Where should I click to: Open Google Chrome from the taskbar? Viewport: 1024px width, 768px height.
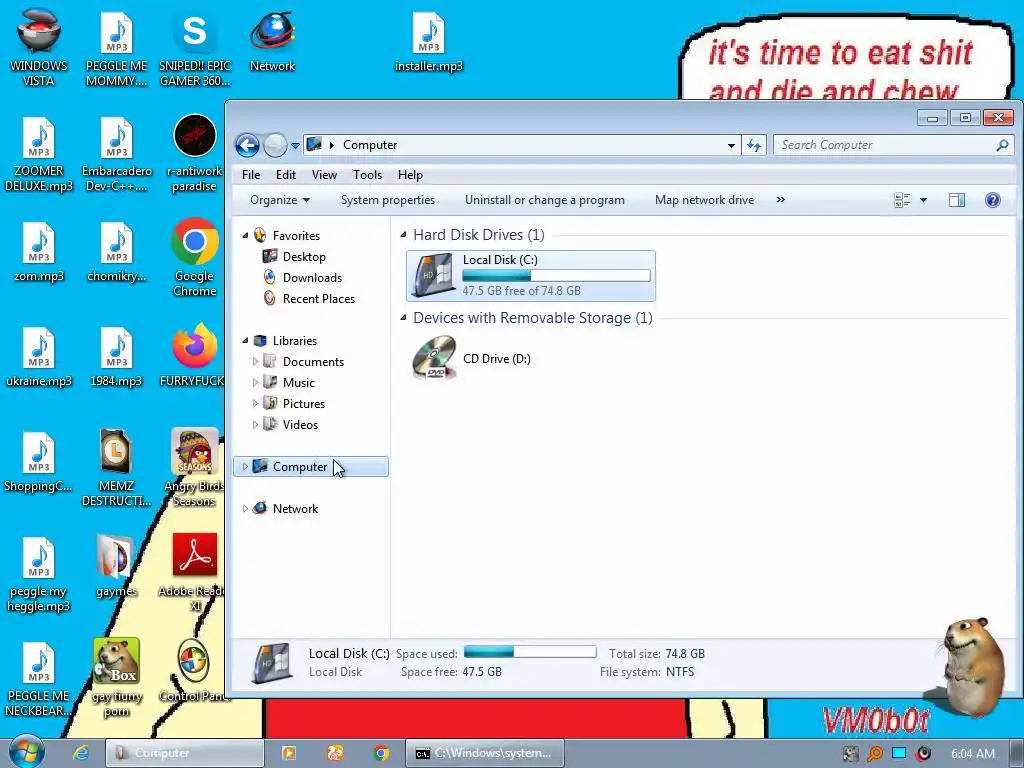click(x=381, y=753)
